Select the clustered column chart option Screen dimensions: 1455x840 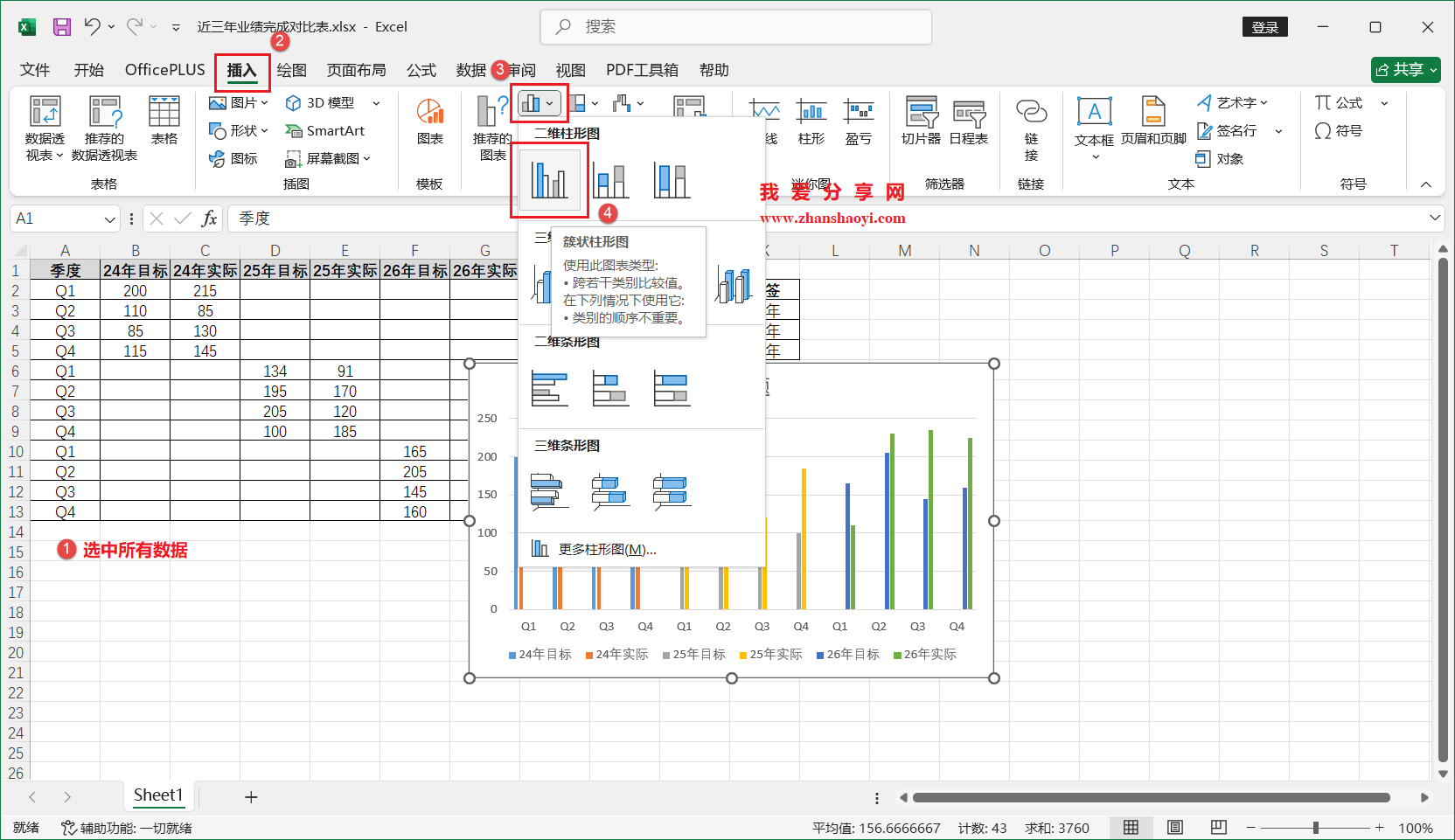(549, 180)
